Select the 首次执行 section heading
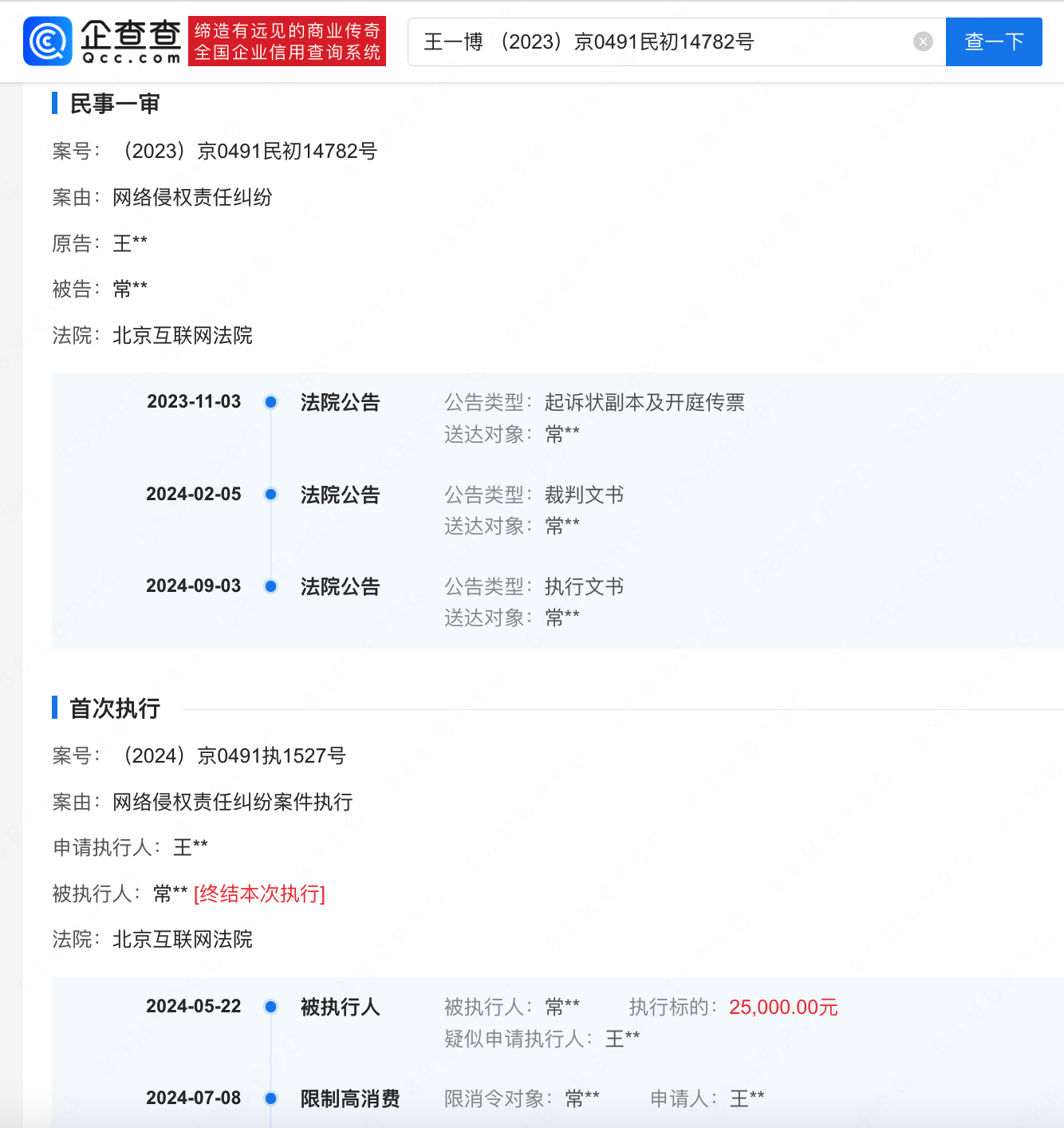1064x1128 pixels. point(115,708)
